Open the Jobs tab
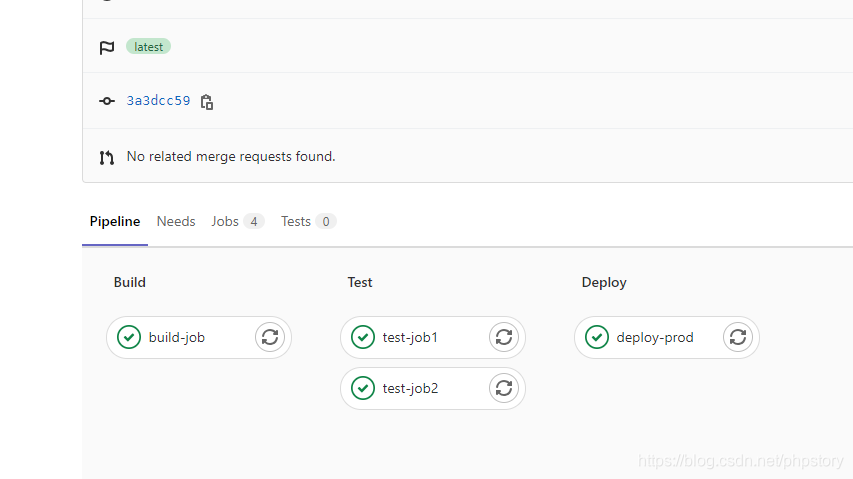 pyautogui.click(x=238, y=222)
